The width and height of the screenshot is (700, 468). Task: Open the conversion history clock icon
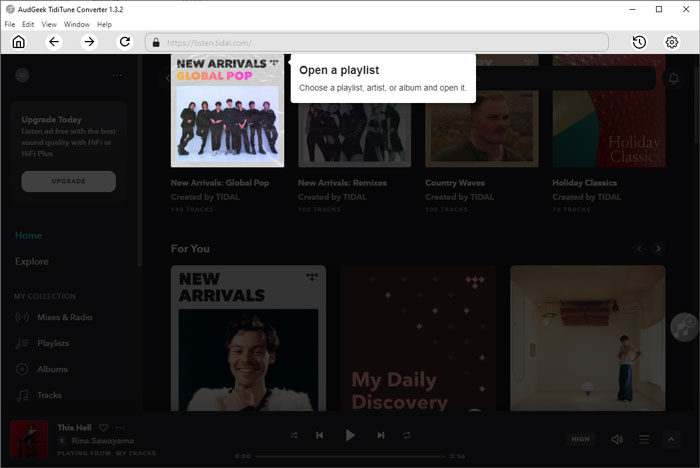coord(639,42)
